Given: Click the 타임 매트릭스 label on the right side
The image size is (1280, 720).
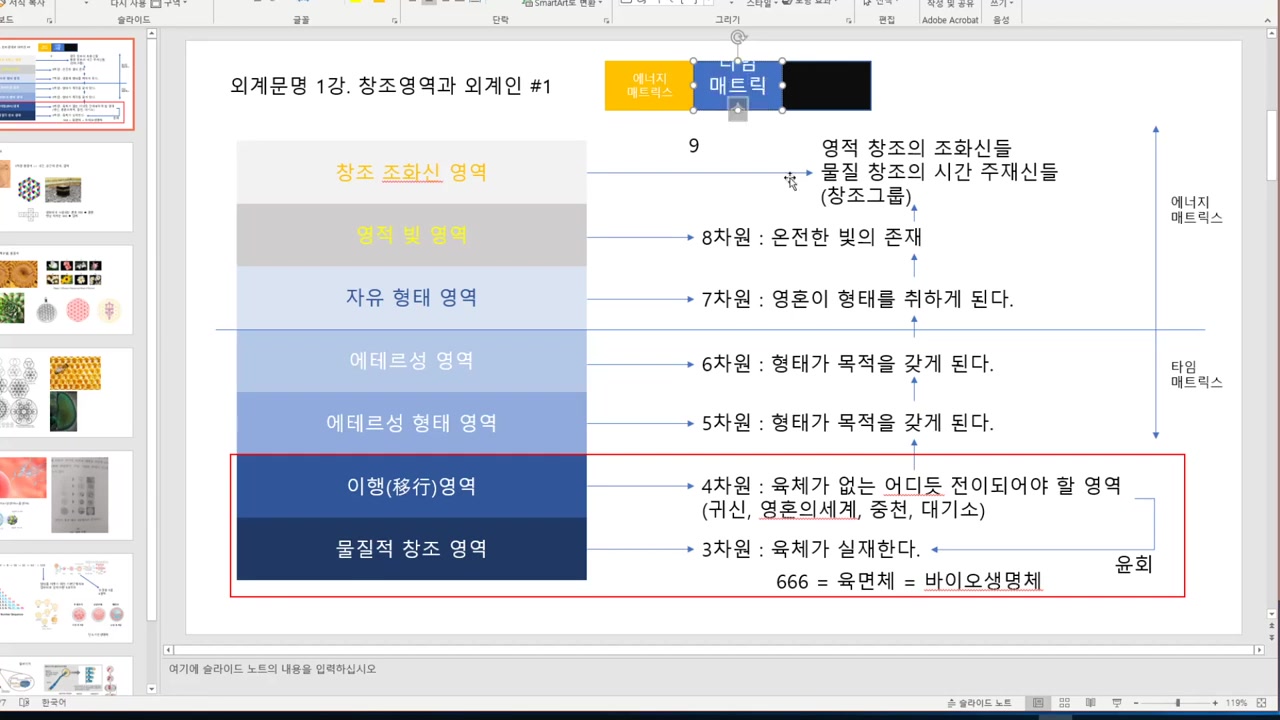Looking at the screenshot, I should (x=1196, y=375).
